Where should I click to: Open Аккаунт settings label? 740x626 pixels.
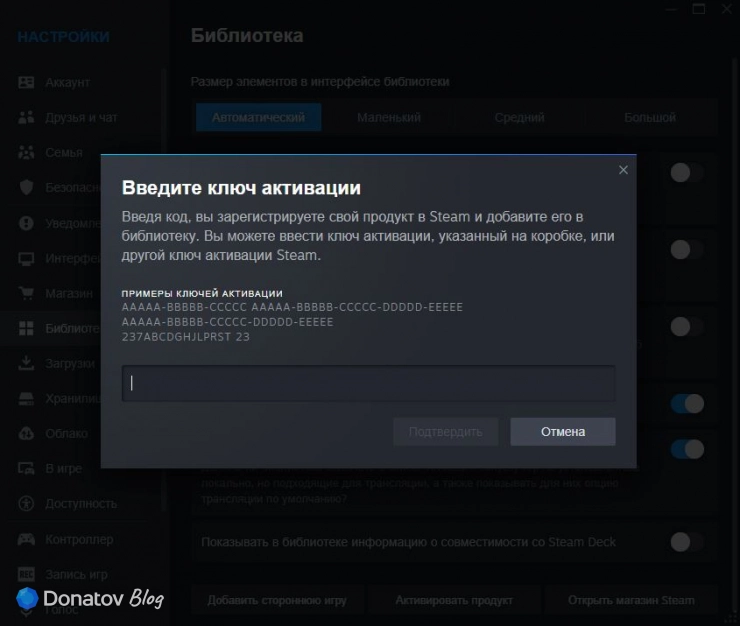point(67,82)
